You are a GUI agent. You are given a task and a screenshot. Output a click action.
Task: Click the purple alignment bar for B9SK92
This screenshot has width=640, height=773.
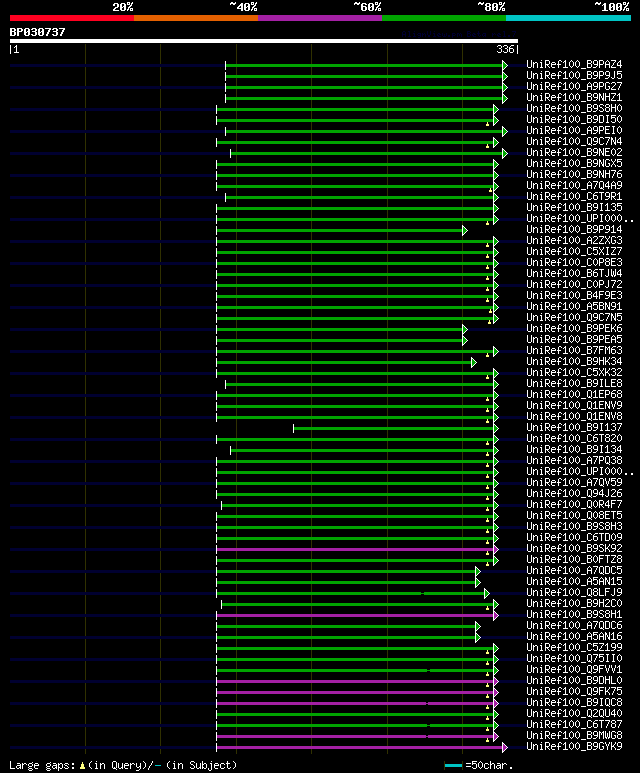tap(355, 549)
